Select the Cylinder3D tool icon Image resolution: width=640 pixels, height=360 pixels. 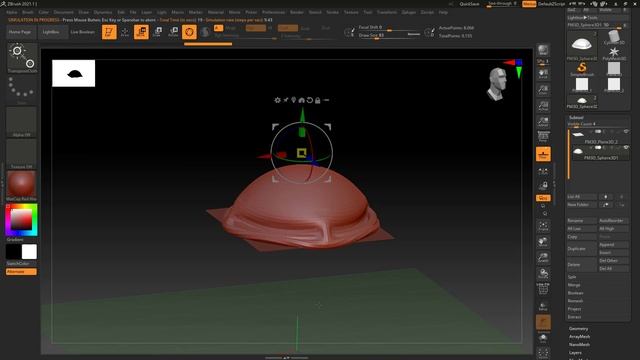pos(613,37)
